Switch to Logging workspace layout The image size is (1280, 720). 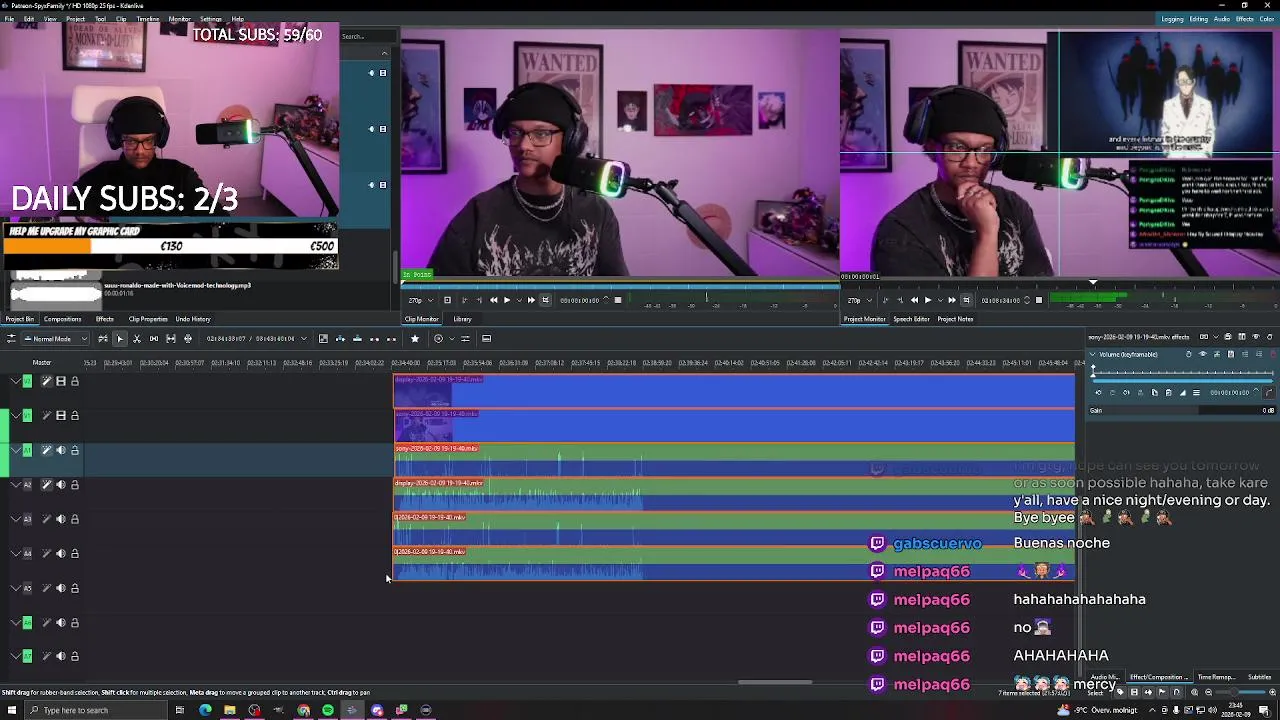(x=1172, y=19)
